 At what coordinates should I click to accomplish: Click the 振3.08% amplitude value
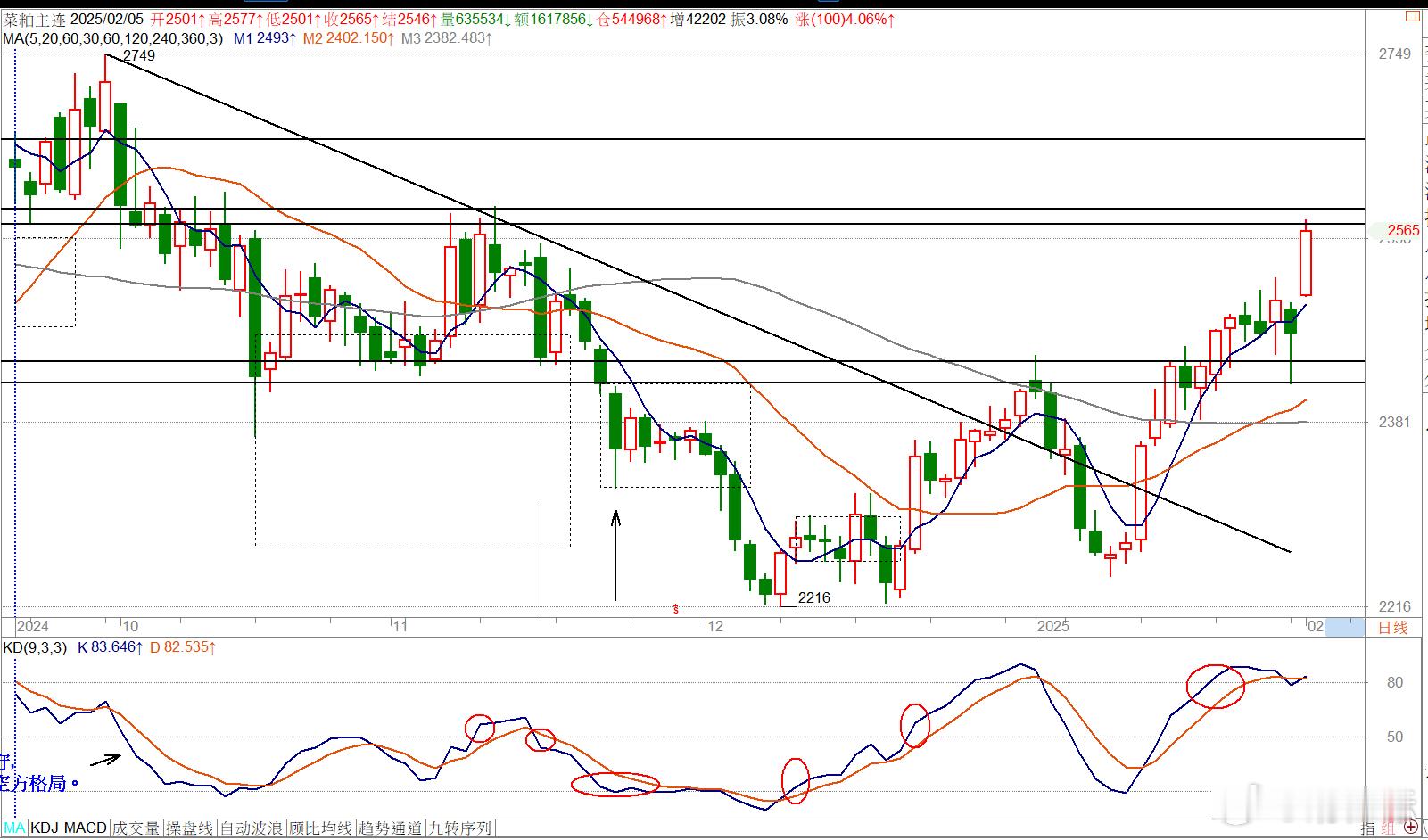click(759, 19)
